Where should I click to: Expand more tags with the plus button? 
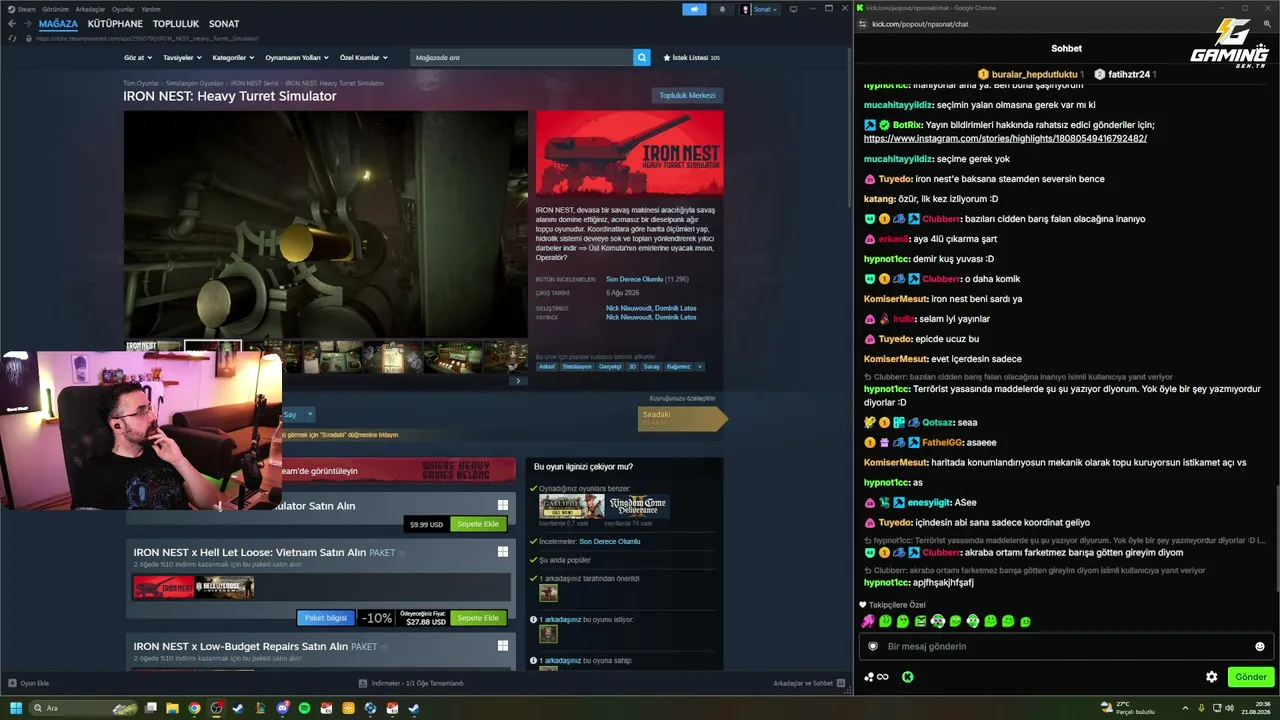(699, 367)
